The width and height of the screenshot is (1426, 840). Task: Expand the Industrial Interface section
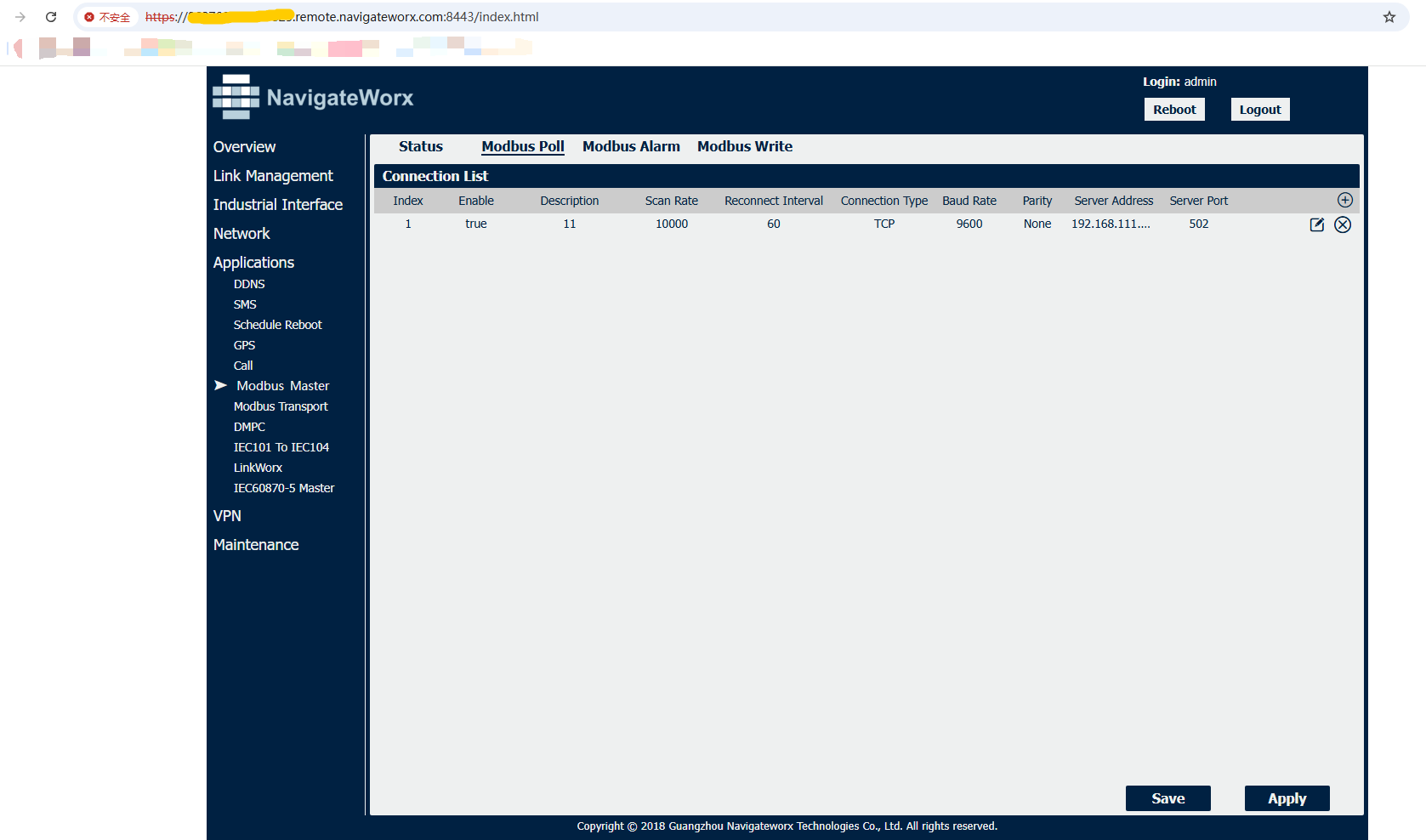tap(278, 205)
